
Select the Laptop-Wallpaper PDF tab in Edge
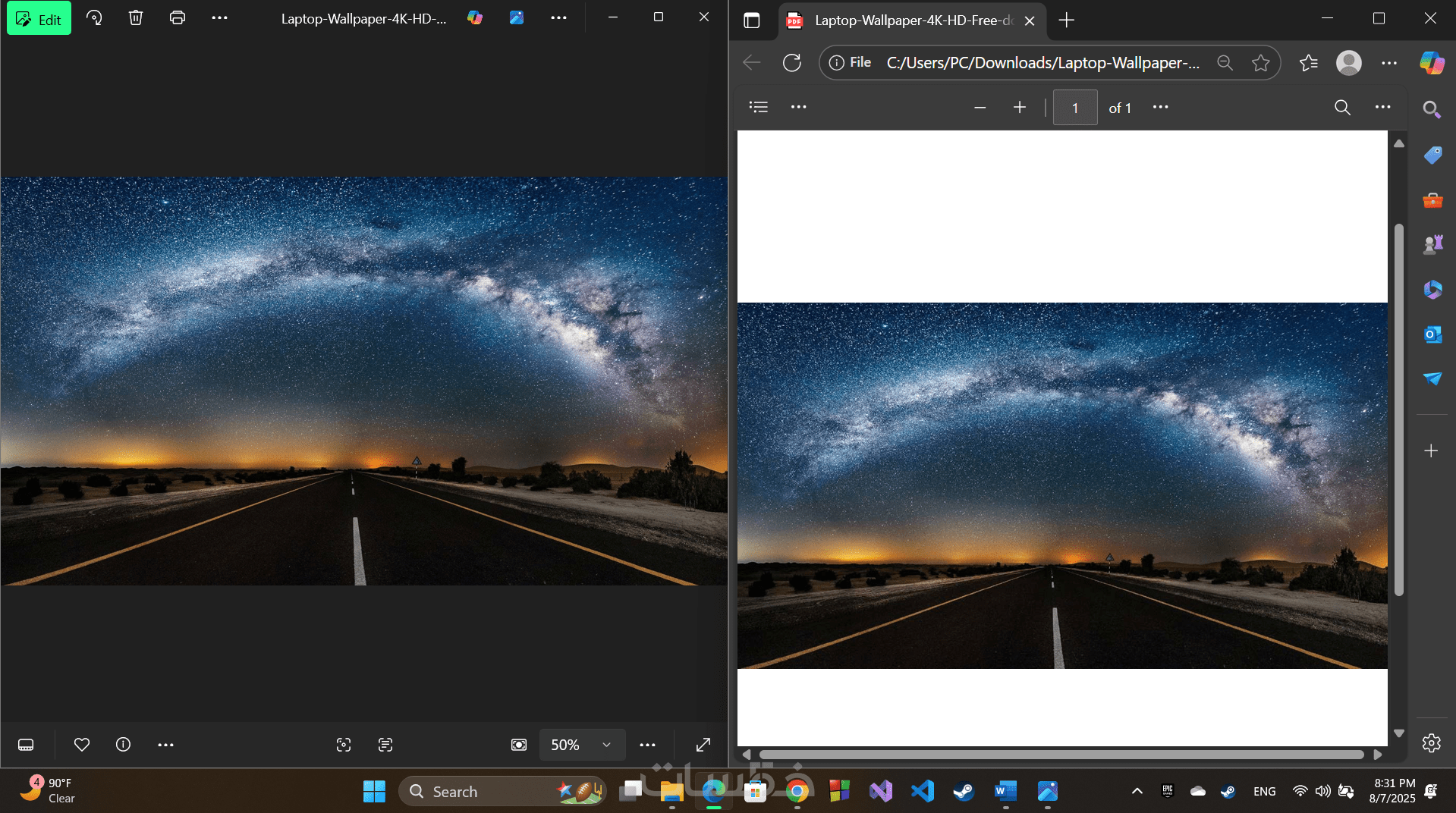tap(912, 20)
